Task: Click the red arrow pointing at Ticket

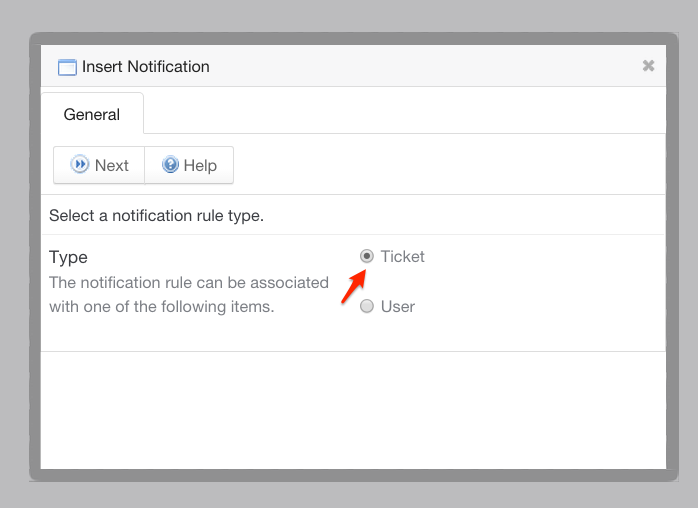Action: click(353, 285)
